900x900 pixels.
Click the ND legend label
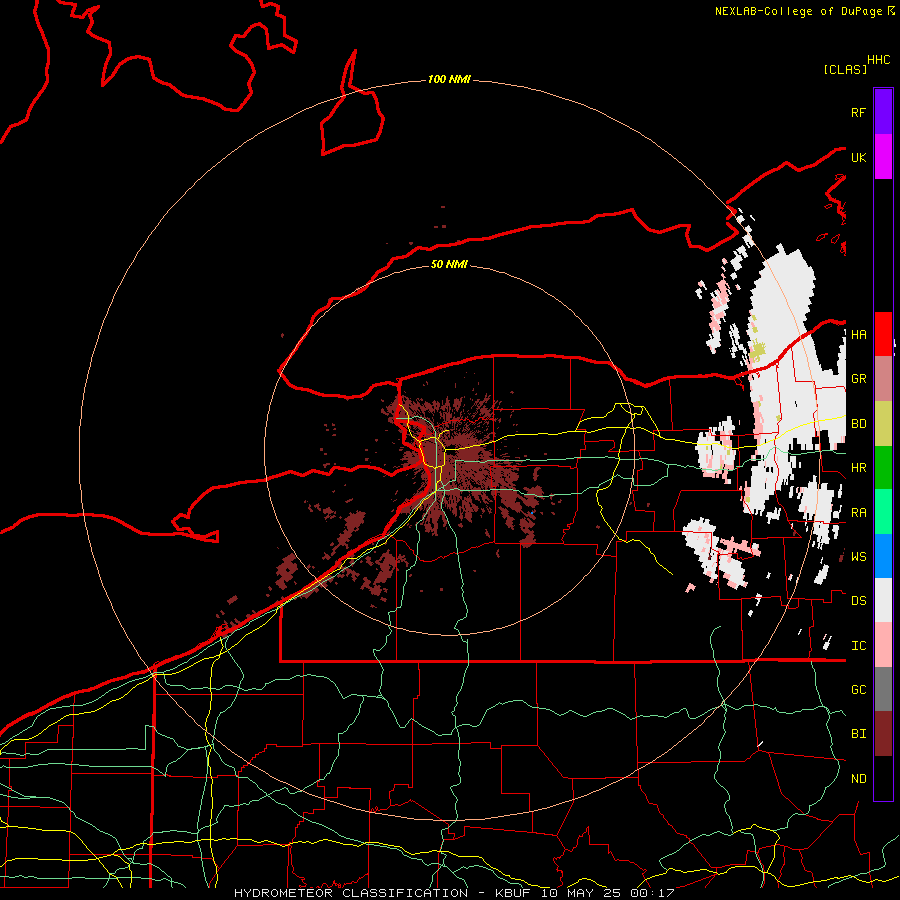pyautogui.click(x=859, y=779)
